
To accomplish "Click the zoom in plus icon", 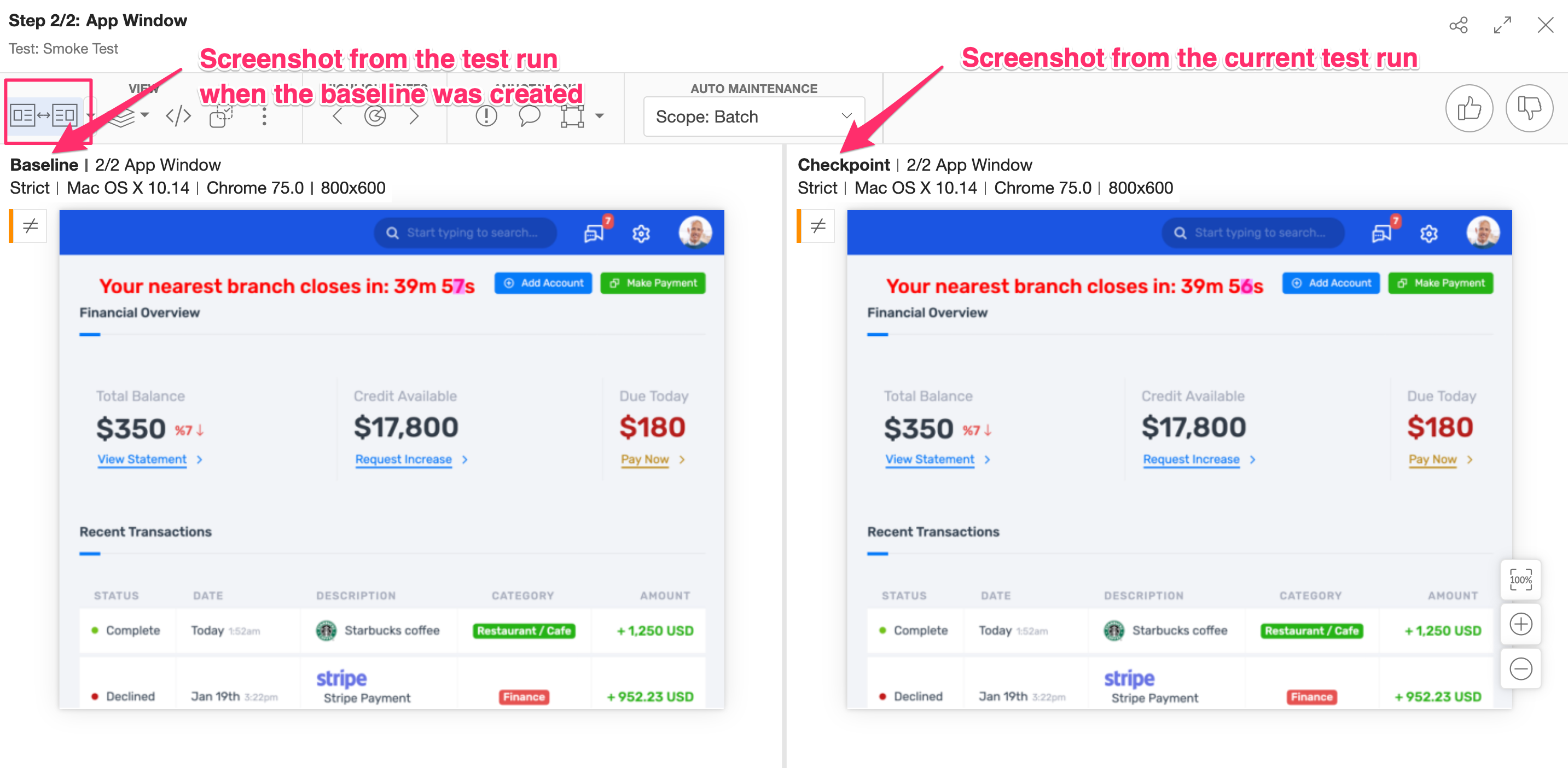I will click(1520, 624).
